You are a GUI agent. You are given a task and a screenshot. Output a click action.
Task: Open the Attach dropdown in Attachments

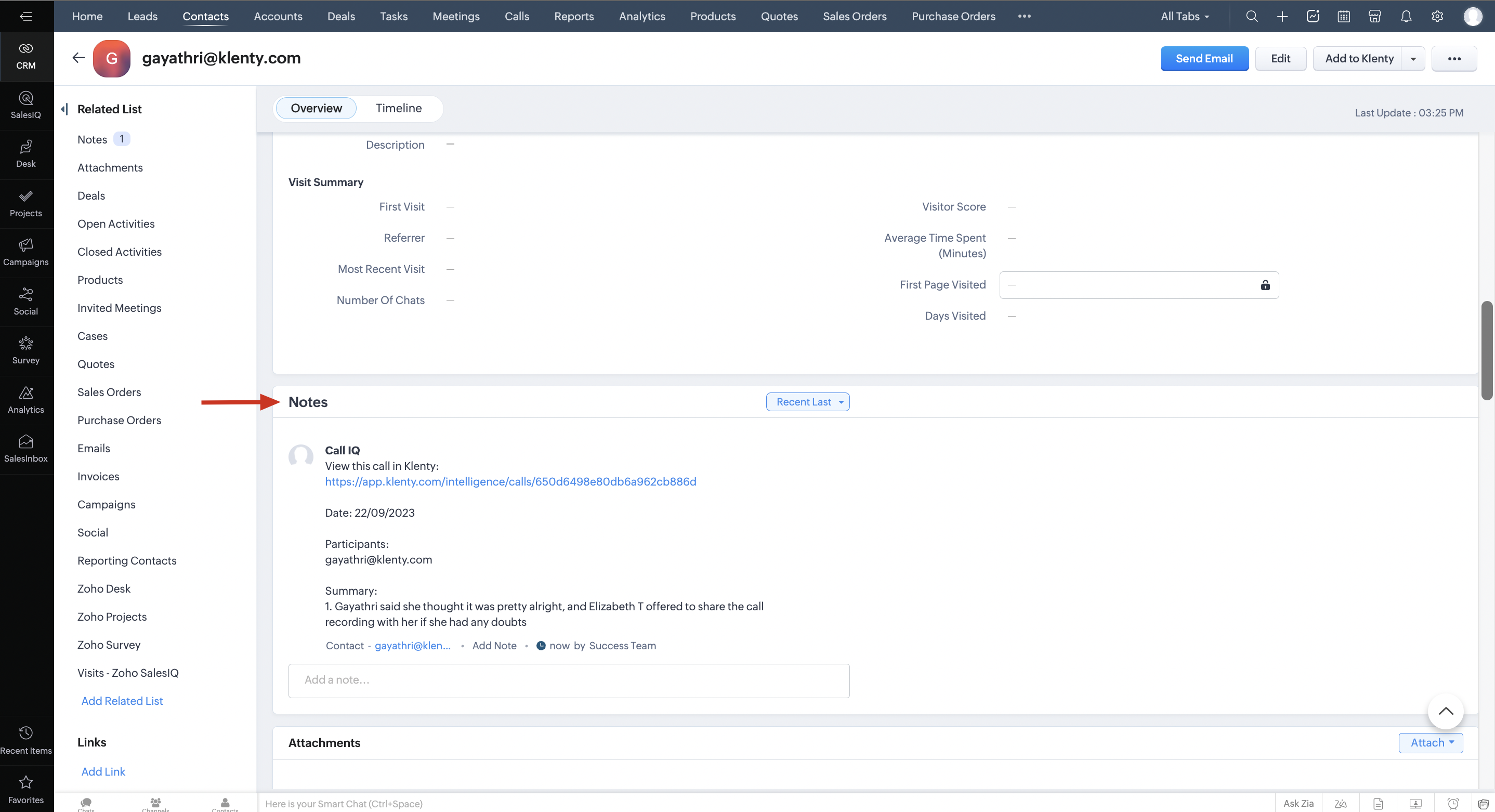tap(1431, 742)
